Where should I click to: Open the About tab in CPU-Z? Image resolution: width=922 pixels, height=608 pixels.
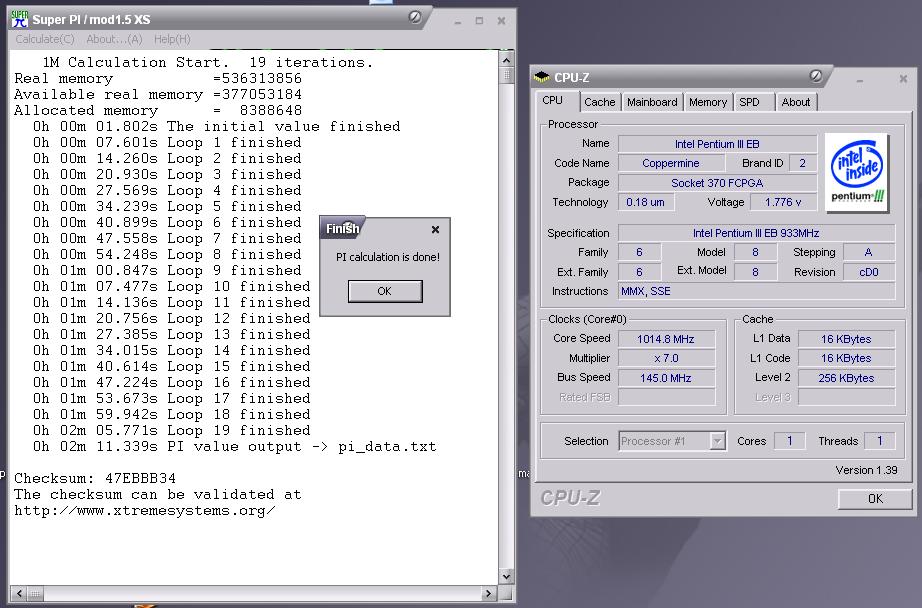click(796, 102)
